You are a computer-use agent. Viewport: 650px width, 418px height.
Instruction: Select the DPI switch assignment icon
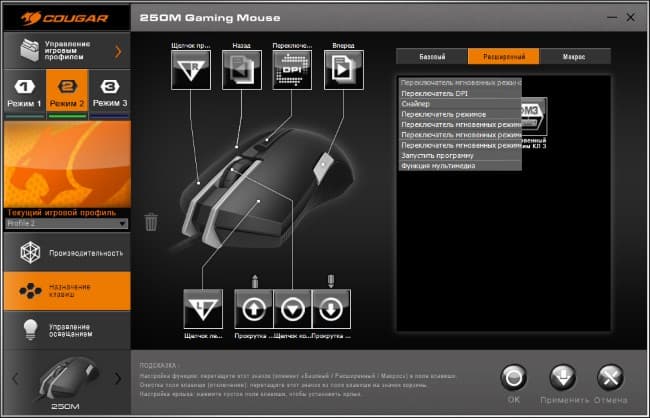[x=292, y=70]
